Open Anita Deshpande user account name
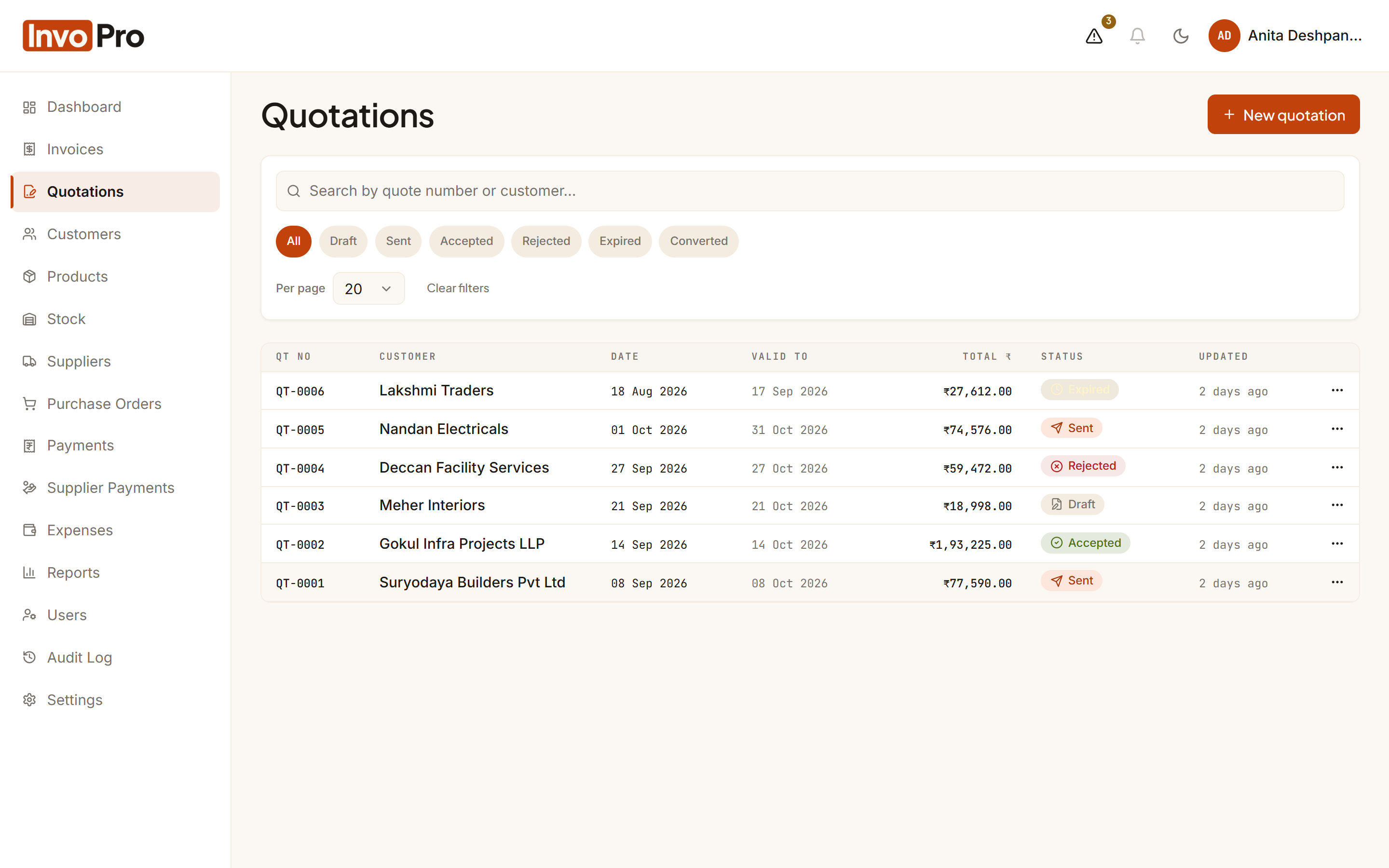This screenshot has height=868, width=1389. point(1305,36)
